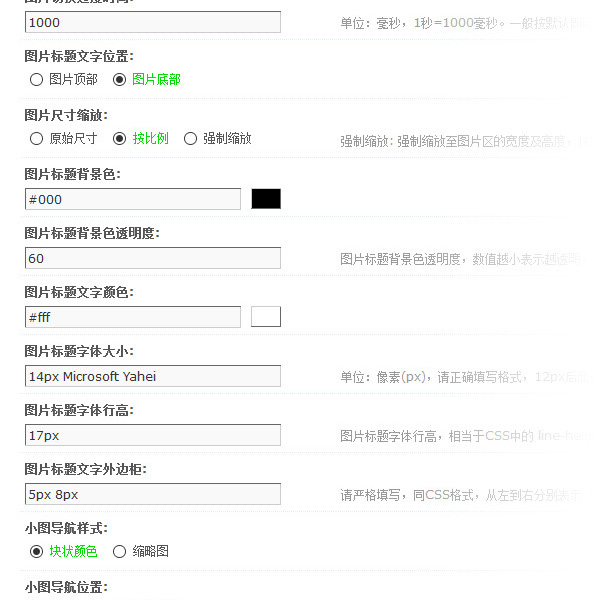Select the 图片底部 radio option
Image resolution: width=600 pixels, height=600 pixels.
(120, 79)
